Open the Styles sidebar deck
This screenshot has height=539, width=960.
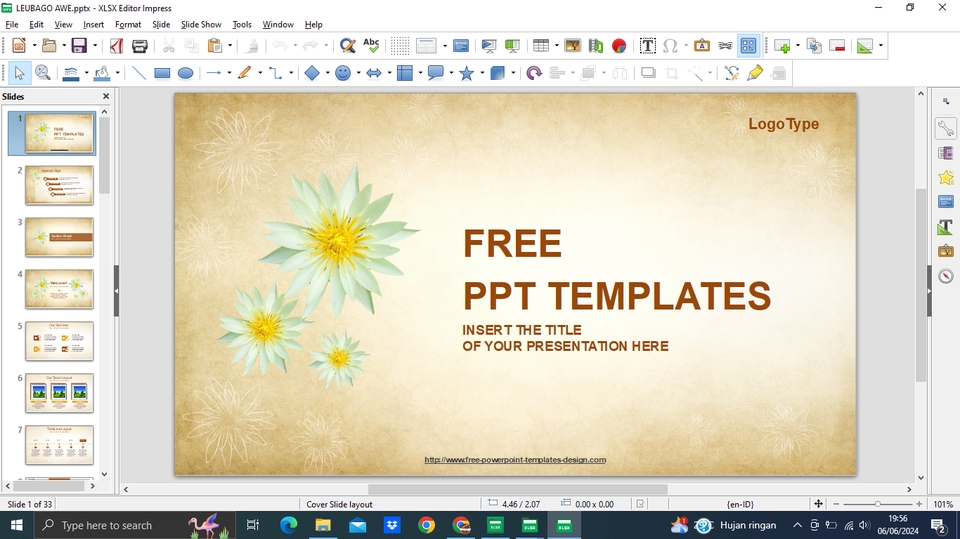(945, 227)
